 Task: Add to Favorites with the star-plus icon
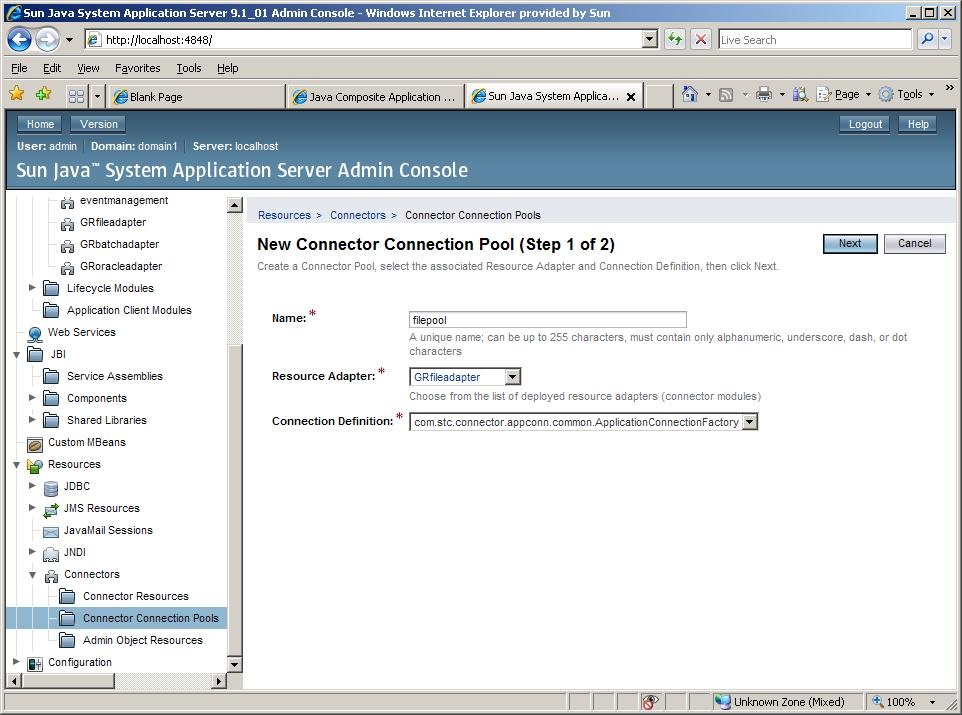44,94
